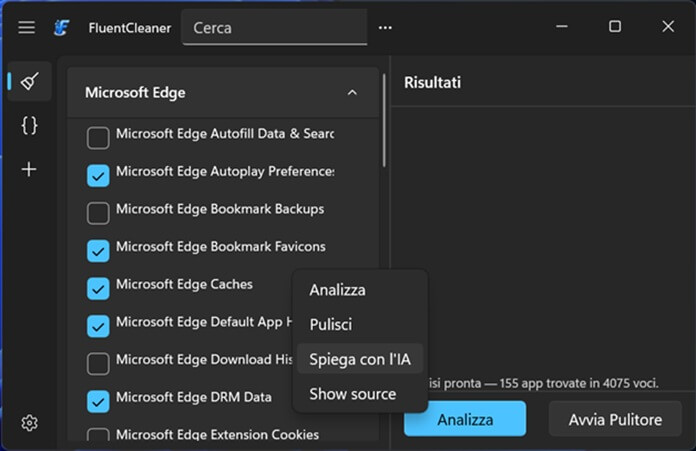The height and width of the screenshot is (451, 696).
Task: Click the Microsoft Edge Bookmark Backups label
Action: 220,209
